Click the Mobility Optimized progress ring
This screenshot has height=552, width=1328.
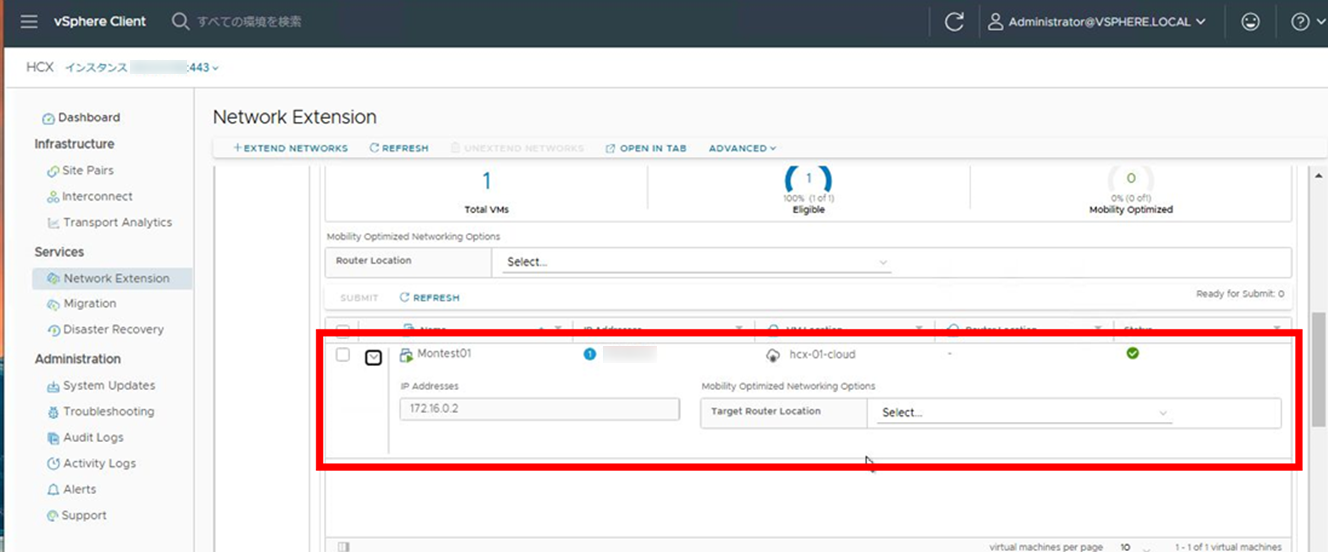point(1131,179)
